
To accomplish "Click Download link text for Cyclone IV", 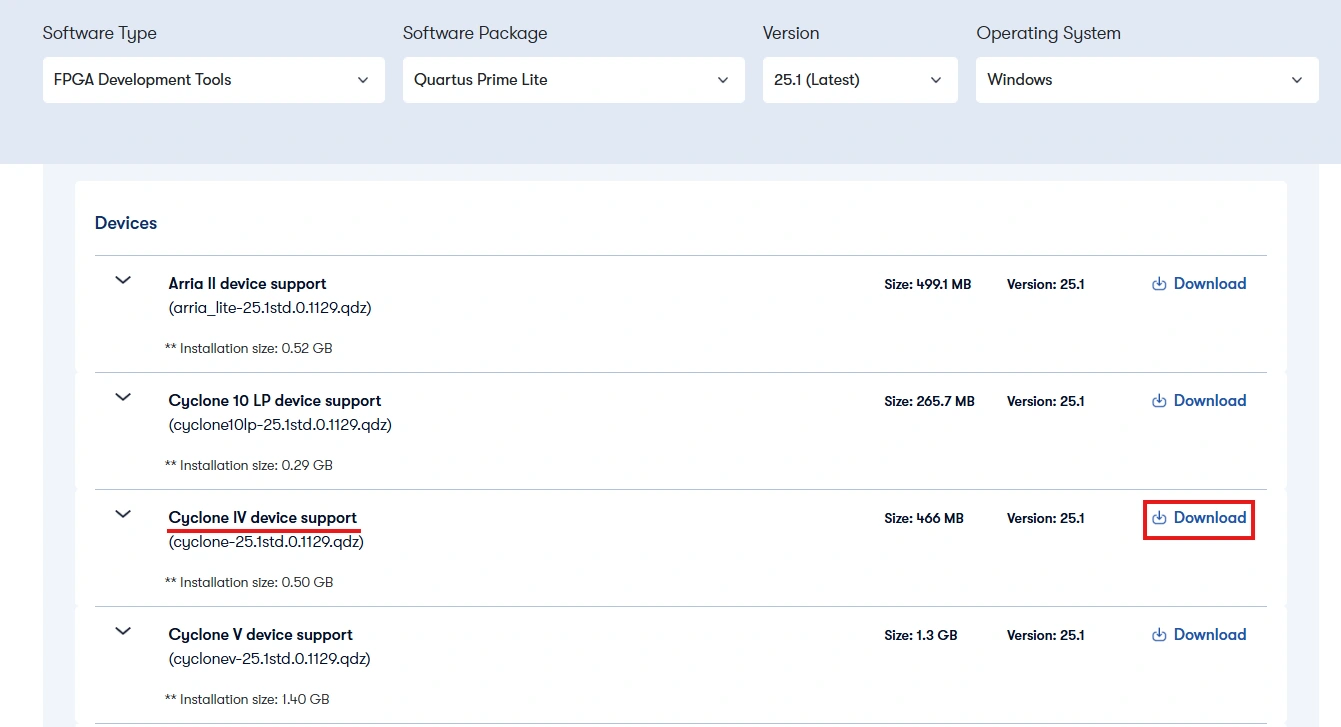I will (x=1210, y=518).
